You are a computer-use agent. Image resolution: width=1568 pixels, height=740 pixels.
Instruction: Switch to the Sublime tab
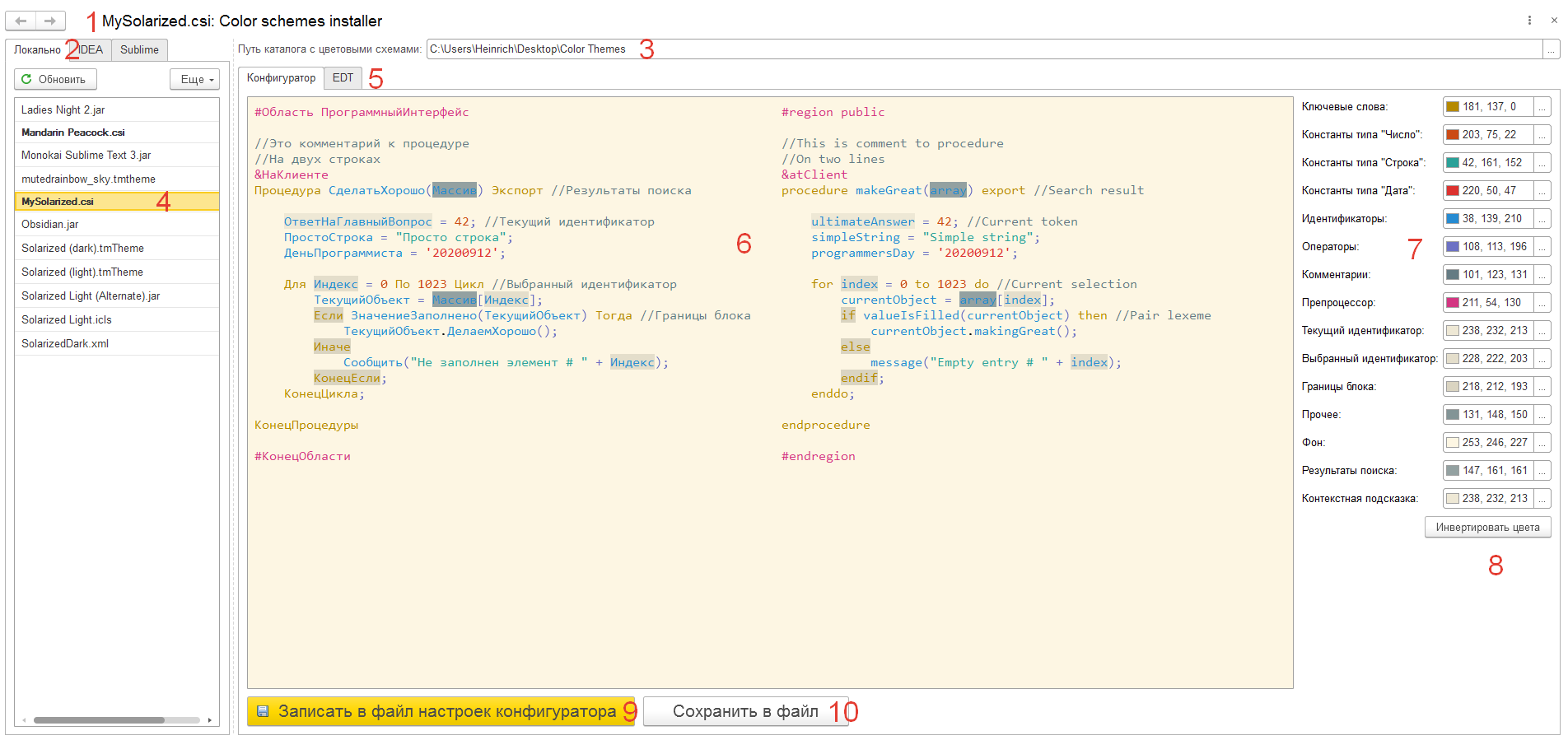point(139,49)
